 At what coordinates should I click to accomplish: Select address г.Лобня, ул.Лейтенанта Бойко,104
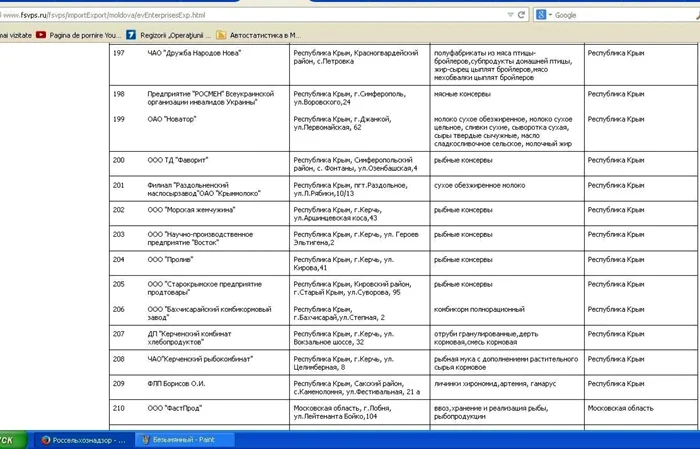point(342,412)
